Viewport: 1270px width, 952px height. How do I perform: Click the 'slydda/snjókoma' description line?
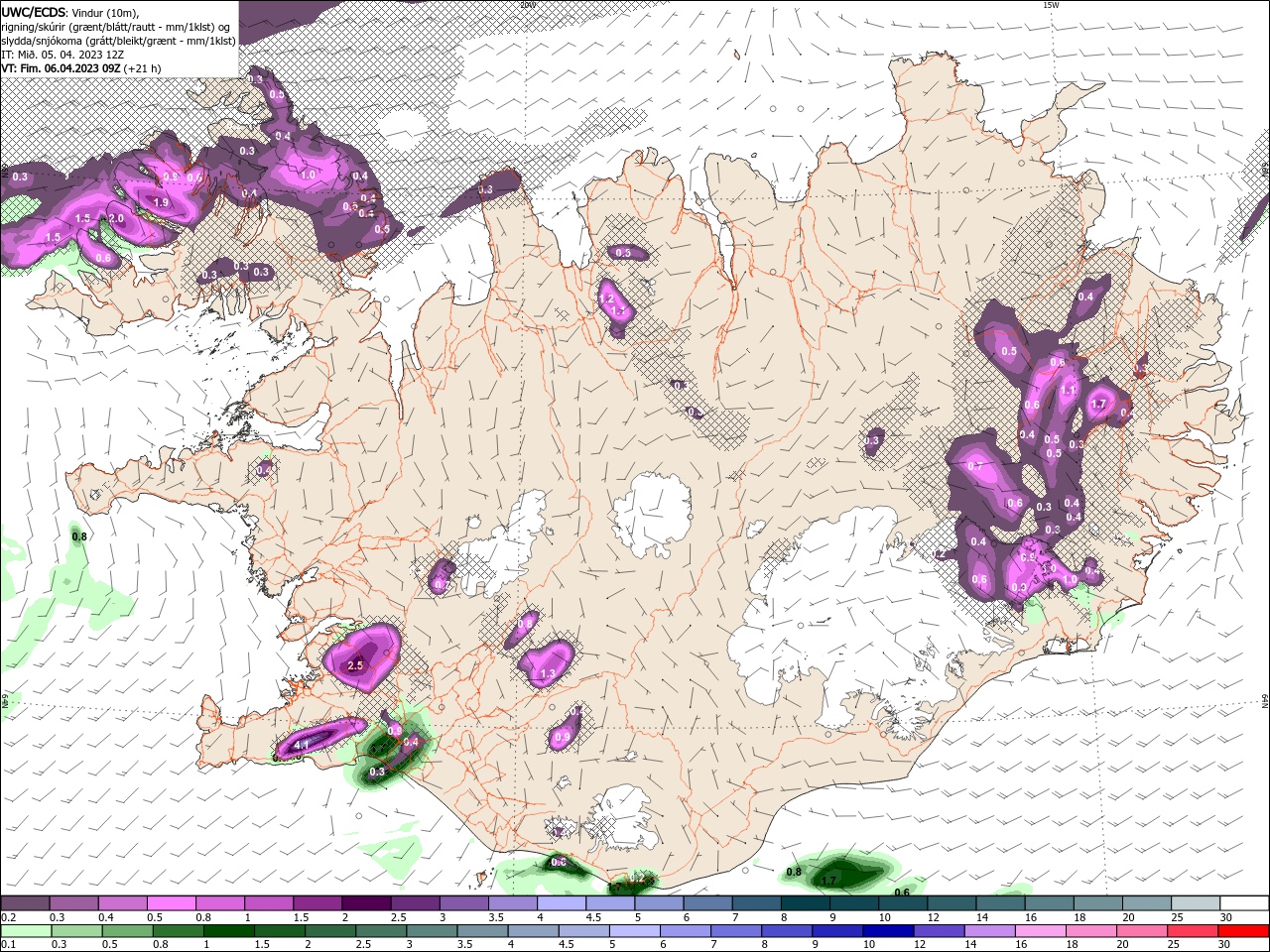118,41
